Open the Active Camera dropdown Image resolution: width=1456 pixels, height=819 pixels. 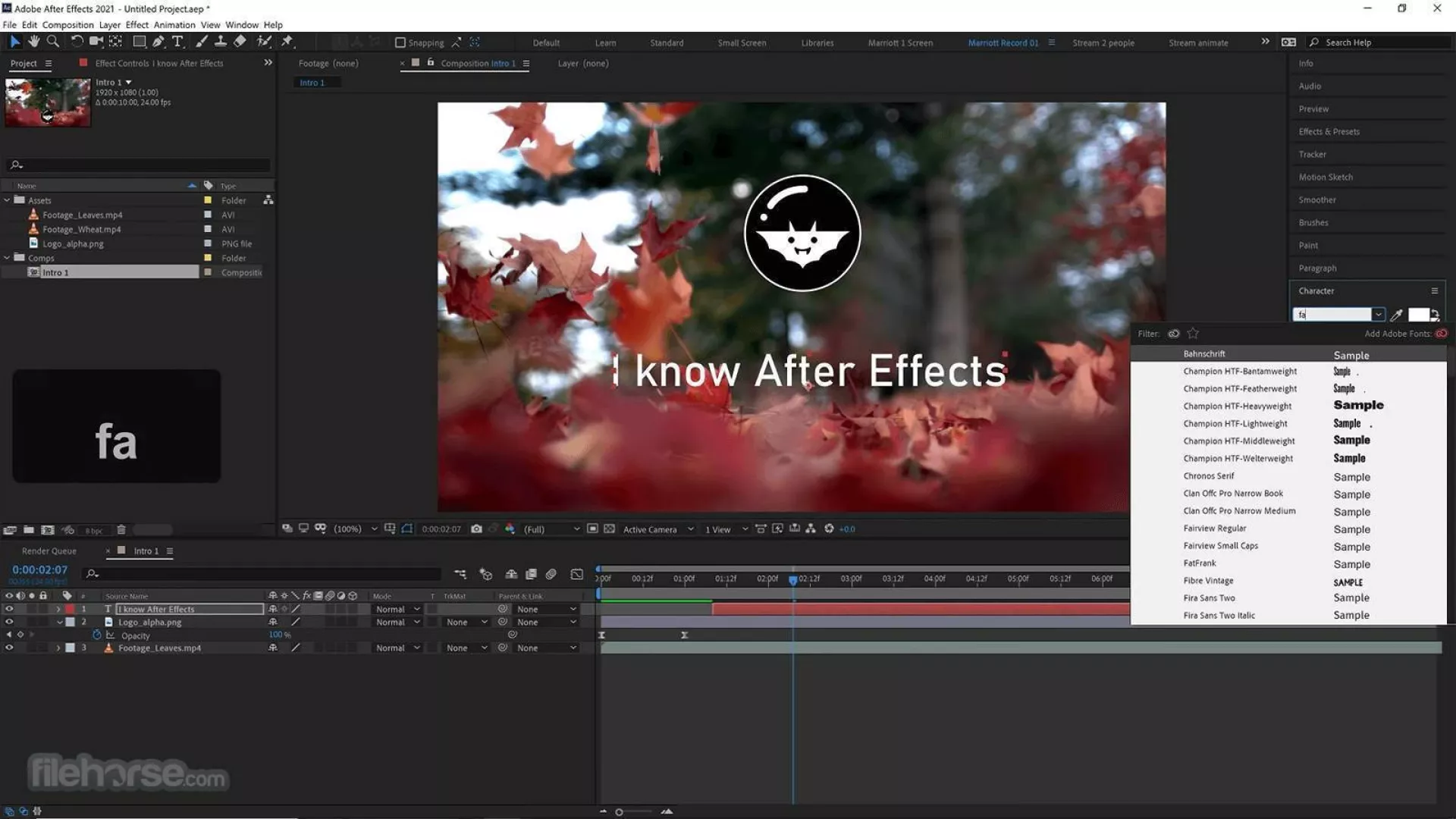[657, 529]
